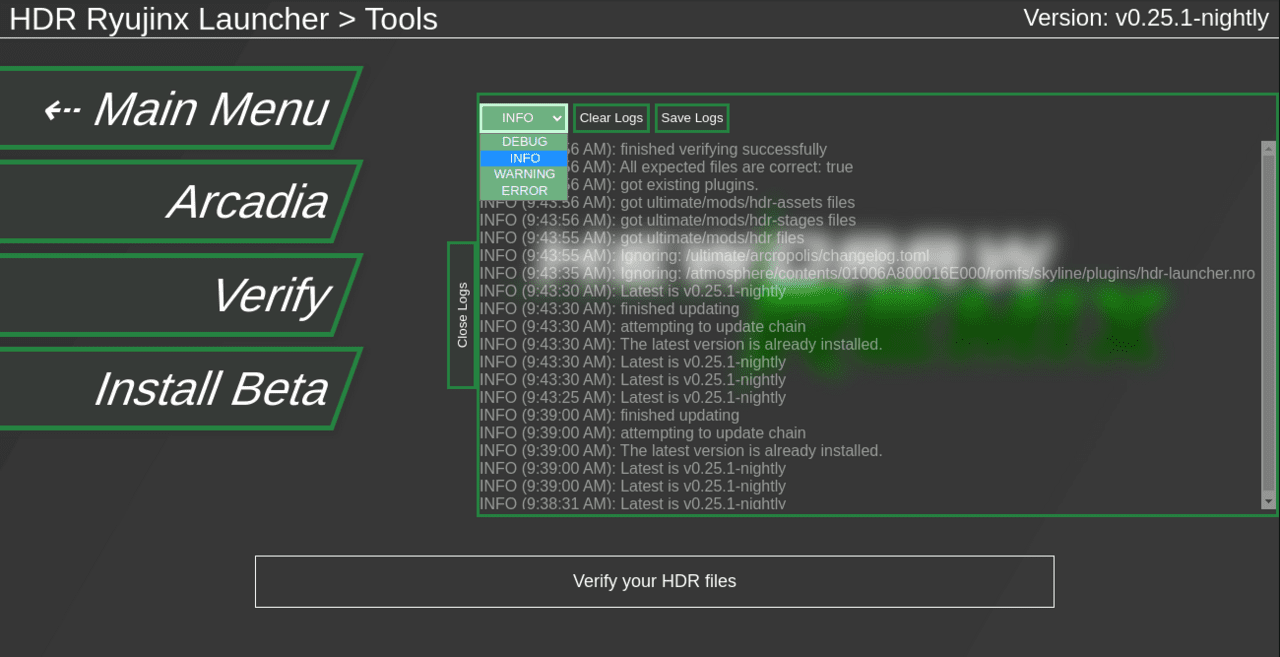Click the 9:43:25 AM 'Latest is v0.25.1-nightly' line
Viewport: 1280px width, 657px height.
pos(633,397)
